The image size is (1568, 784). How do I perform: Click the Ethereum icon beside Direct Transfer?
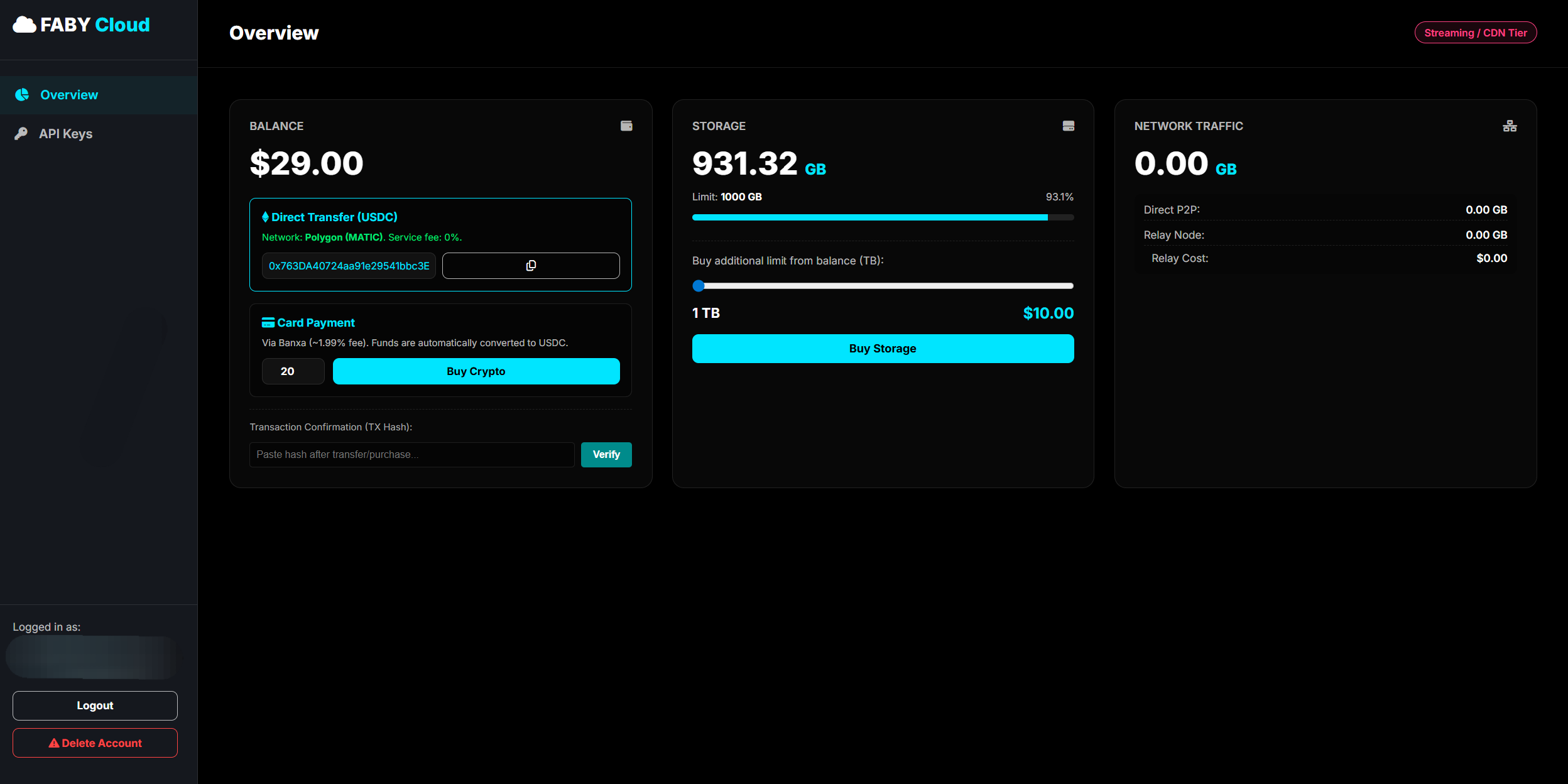pos(265,217)
